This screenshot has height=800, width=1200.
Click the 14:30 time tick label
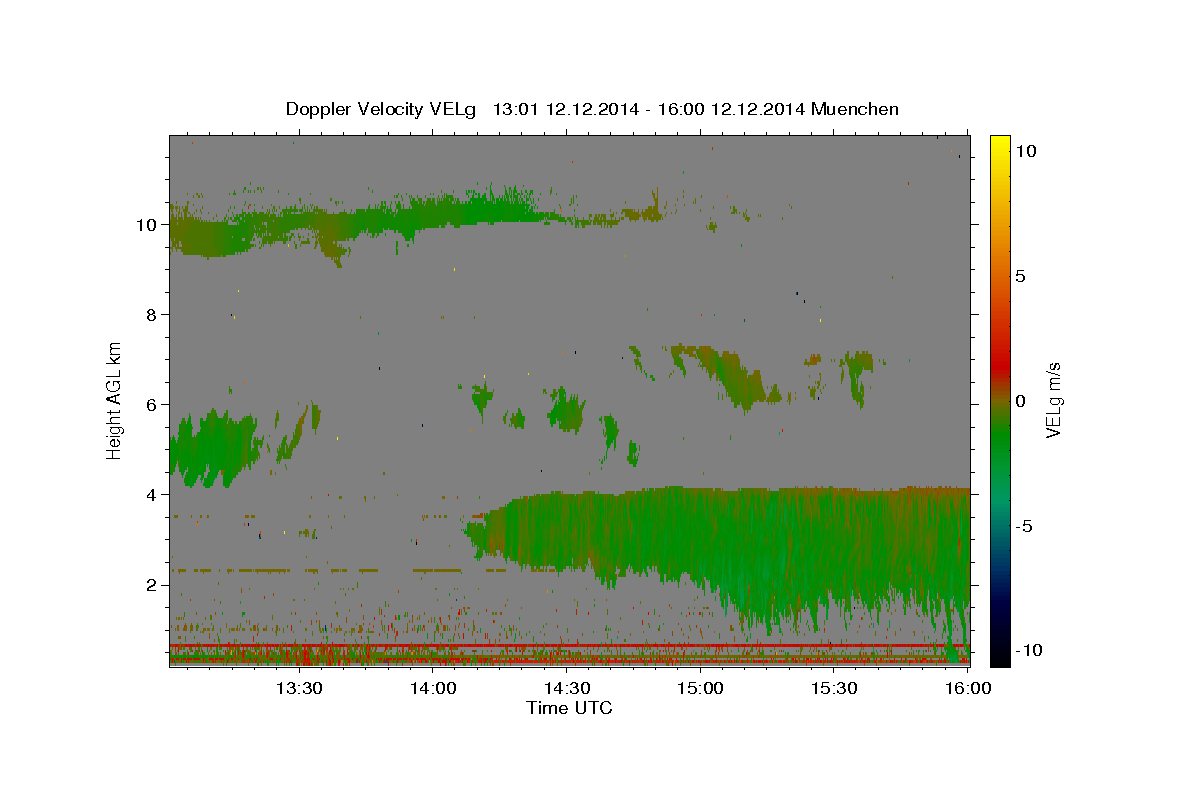point(567,688)
